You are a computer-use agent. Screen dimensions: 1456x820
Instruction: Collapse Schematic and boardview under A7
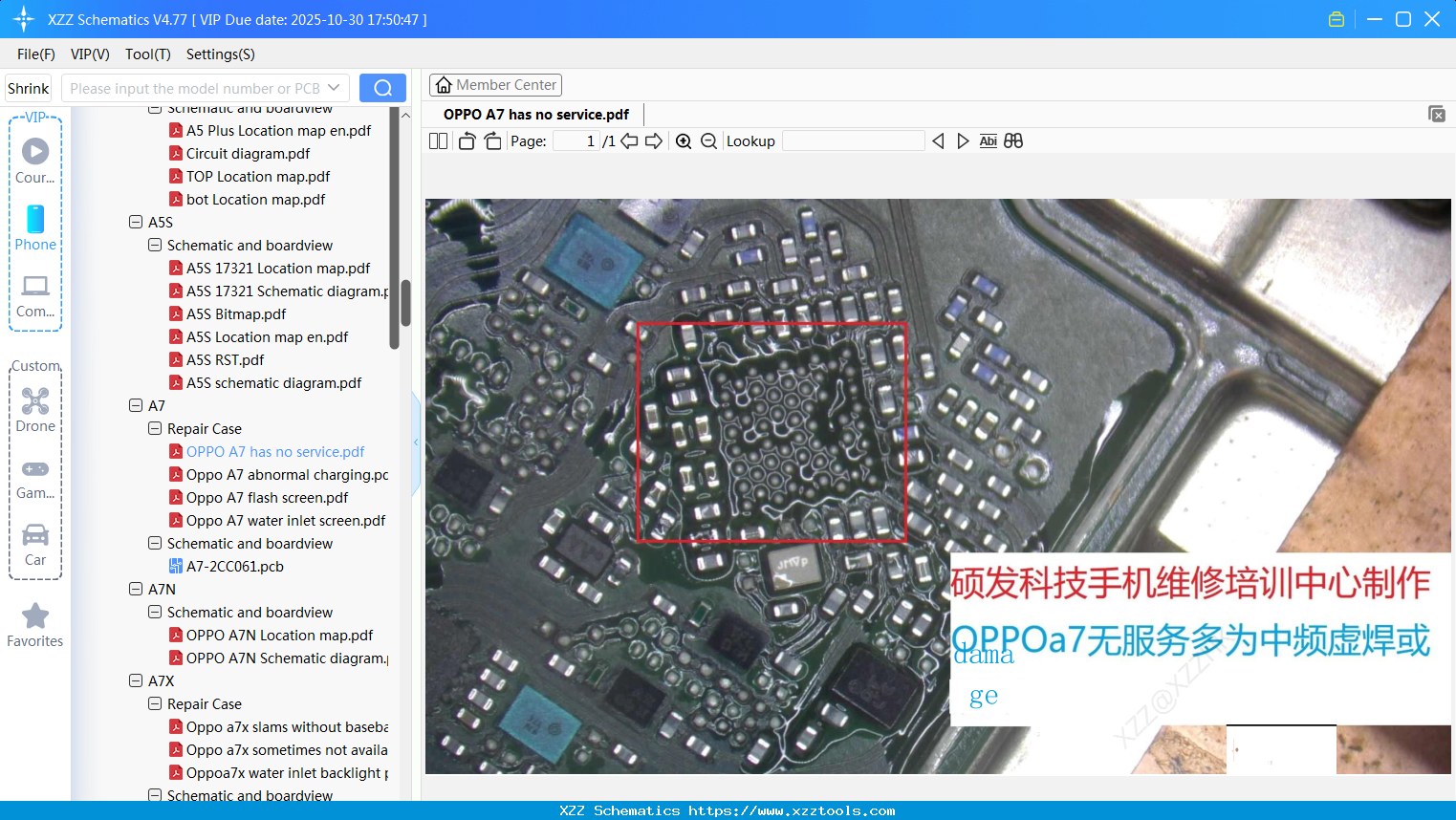[155, 543]
